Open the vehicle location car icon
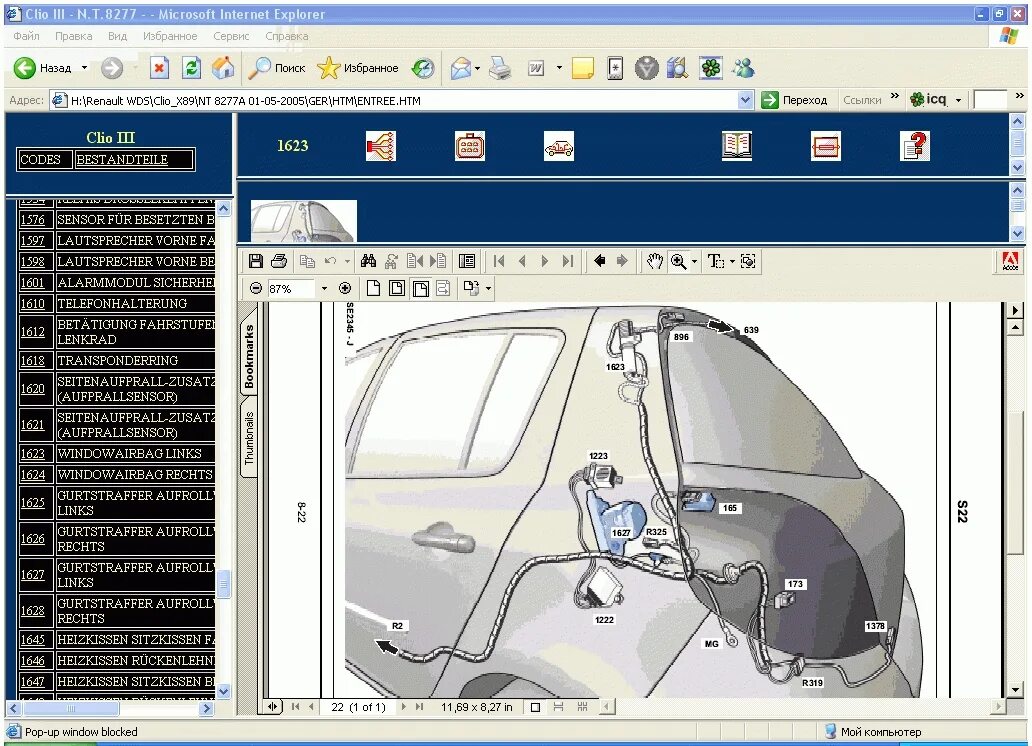 click(x=559, y=146)
